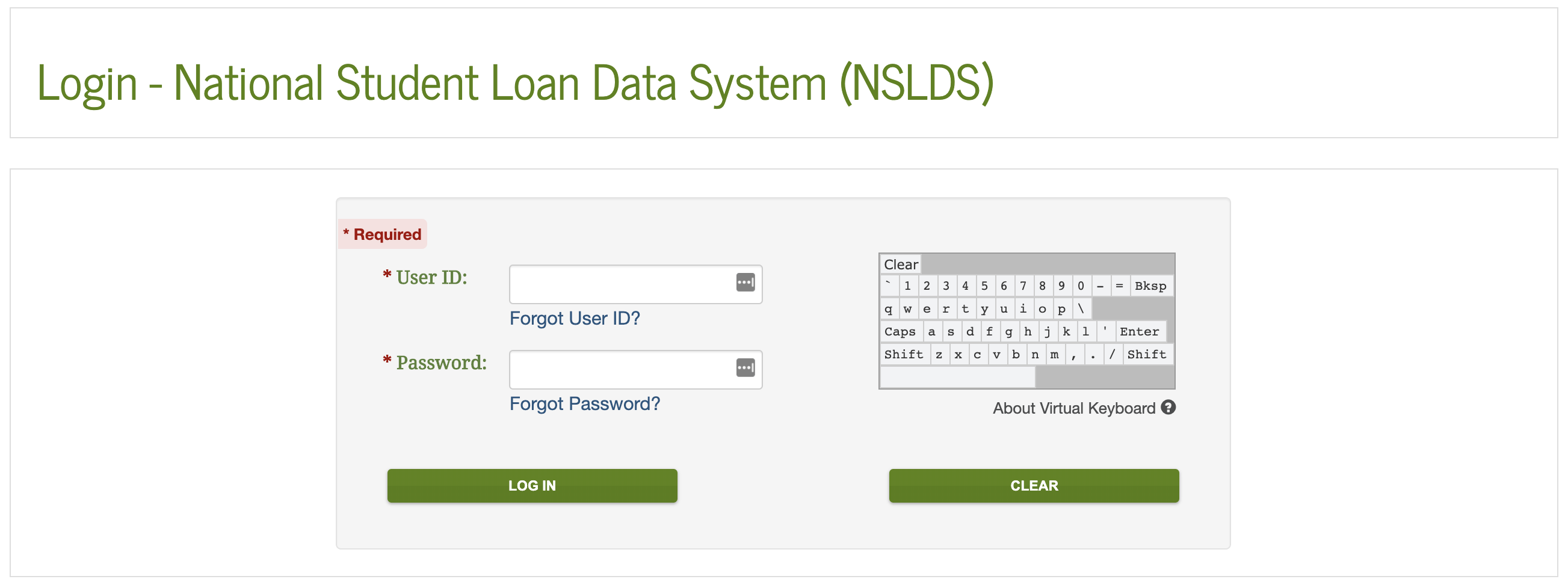This screenshot has width=1568, height=588.
Task: Click Bksp key on virtual keyboard
Action: click(x=1150, y=286)
